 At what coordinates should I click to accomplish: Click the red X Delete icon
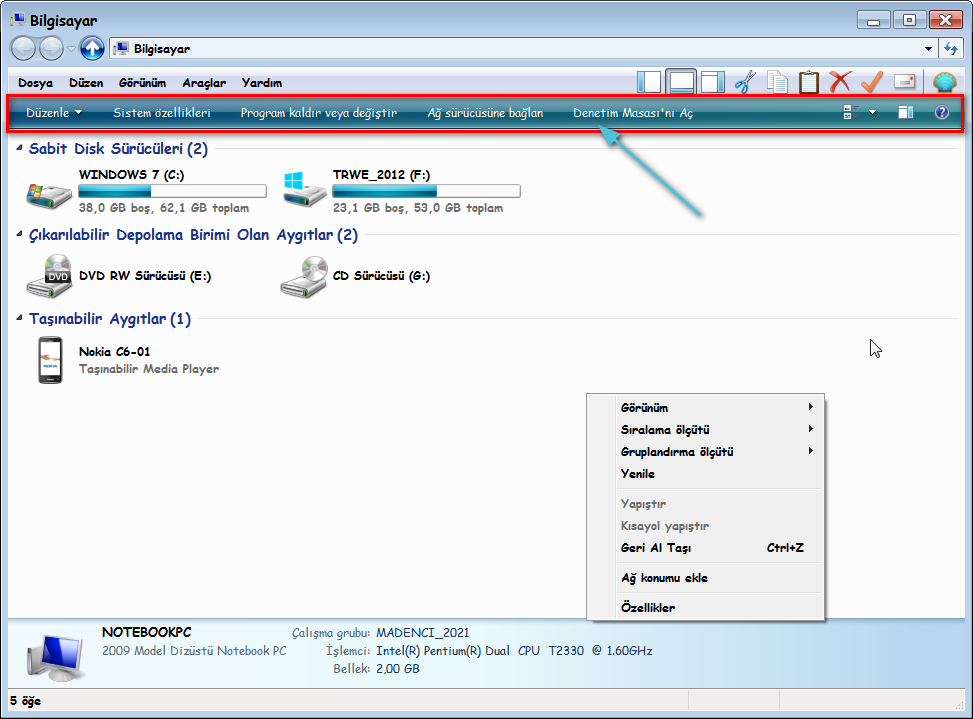840,82
